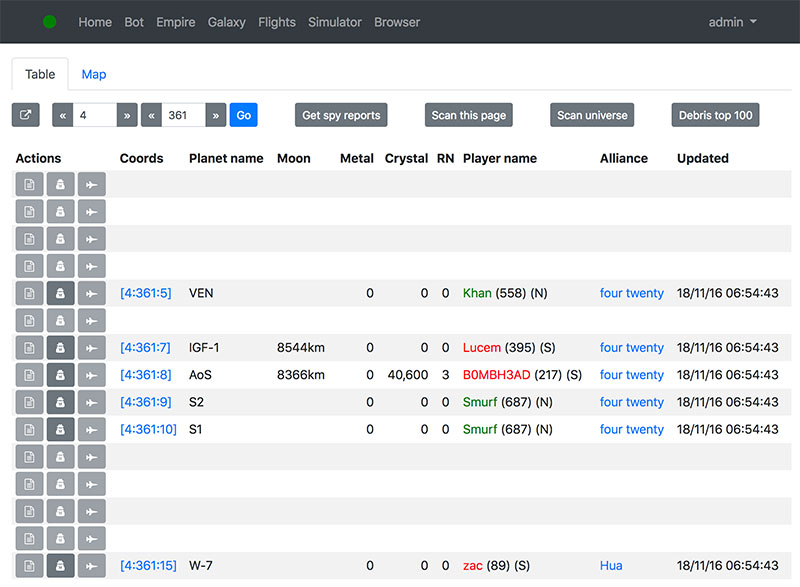Expand the admin user dropdown
800x587 pixels.
(x=732, y=22)
